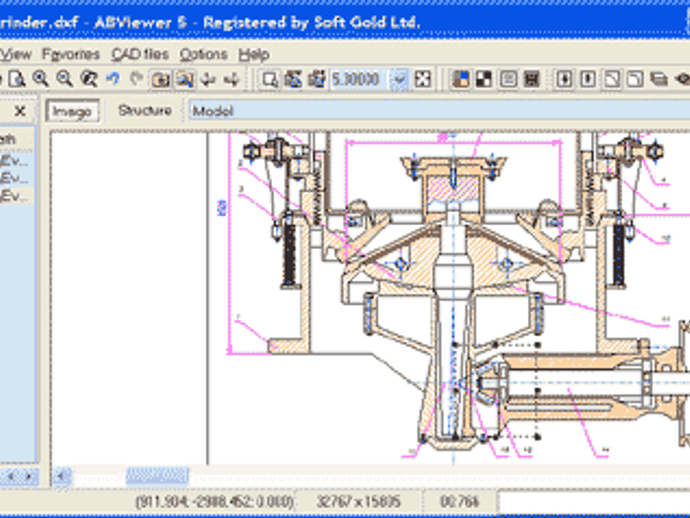Viewport: 690px width, 518px height.
Task: Click the dark save-disk toolbar icon
Action: [532, 80]
